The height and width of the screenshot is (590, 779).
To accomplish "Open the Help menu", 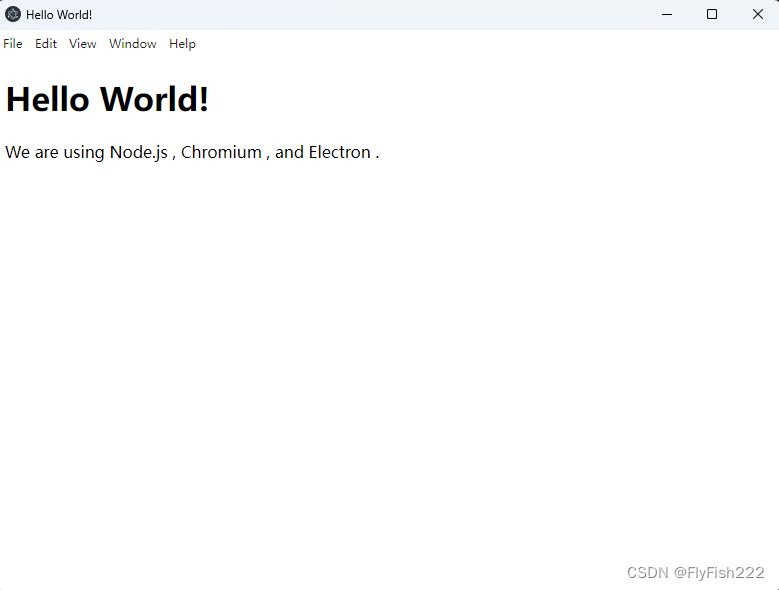I will [x=182, y=44].
